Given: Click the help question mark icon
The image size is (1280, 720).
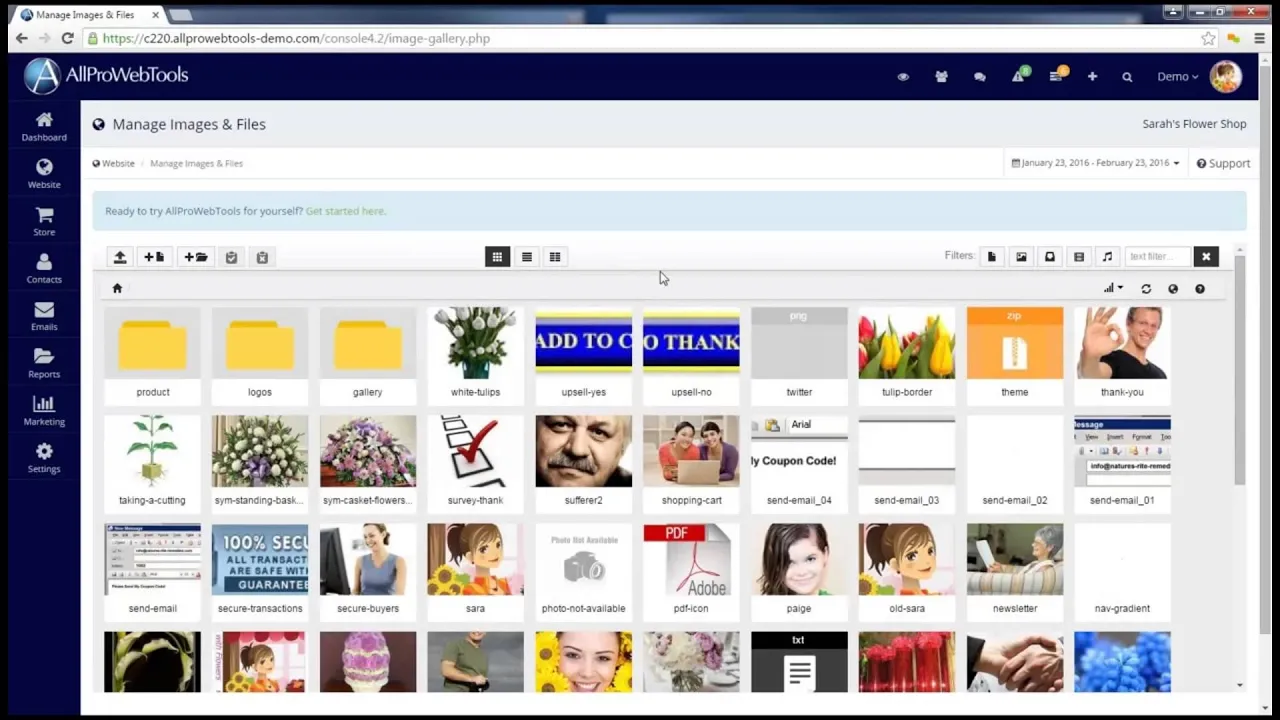Looking at the screenshot, I should pos(1200,289).
